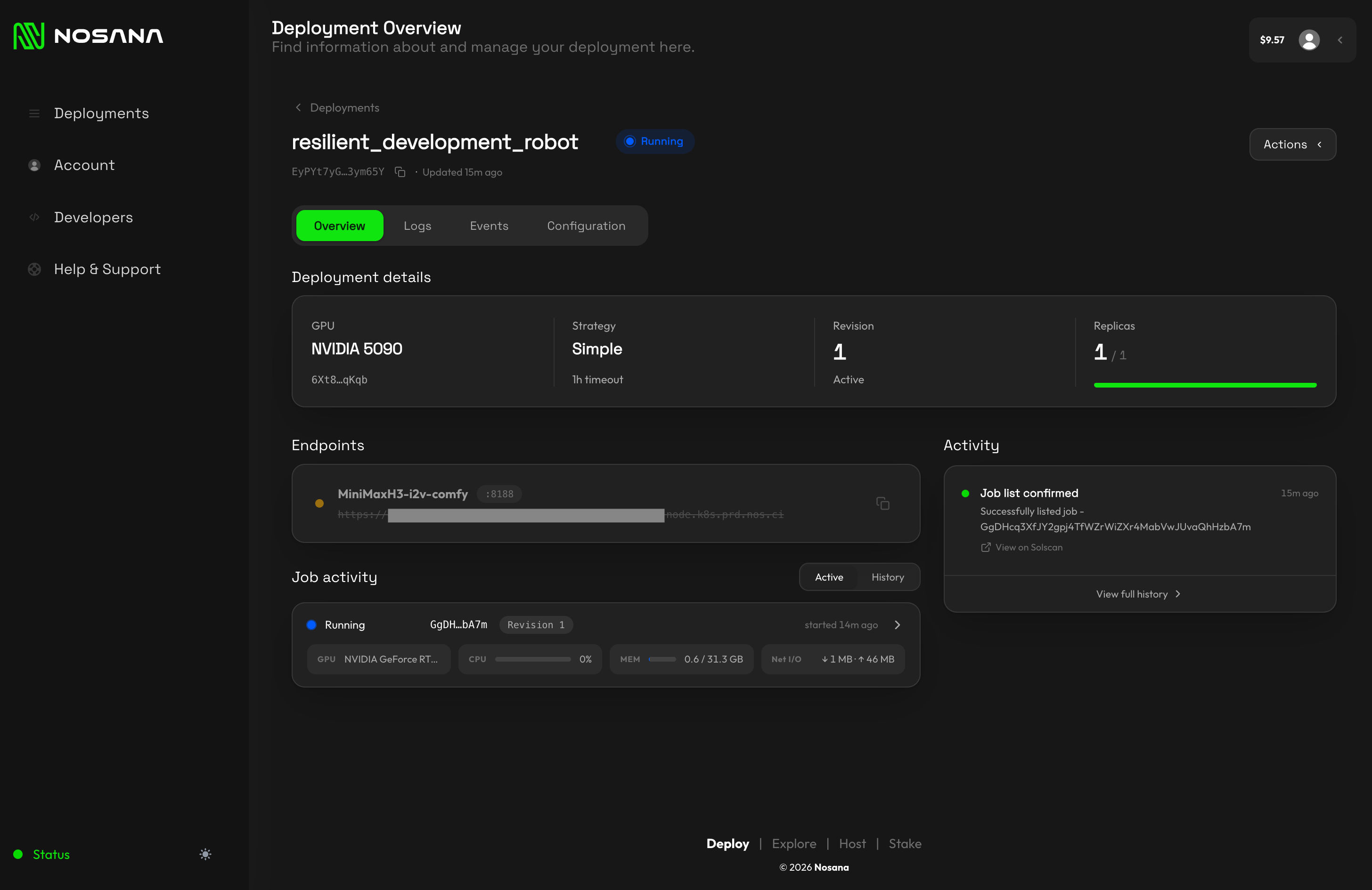This screenshot has height=890, width=1372.
Task: Click the Developers code icon in sidebar
Action: tap(34, 217)
